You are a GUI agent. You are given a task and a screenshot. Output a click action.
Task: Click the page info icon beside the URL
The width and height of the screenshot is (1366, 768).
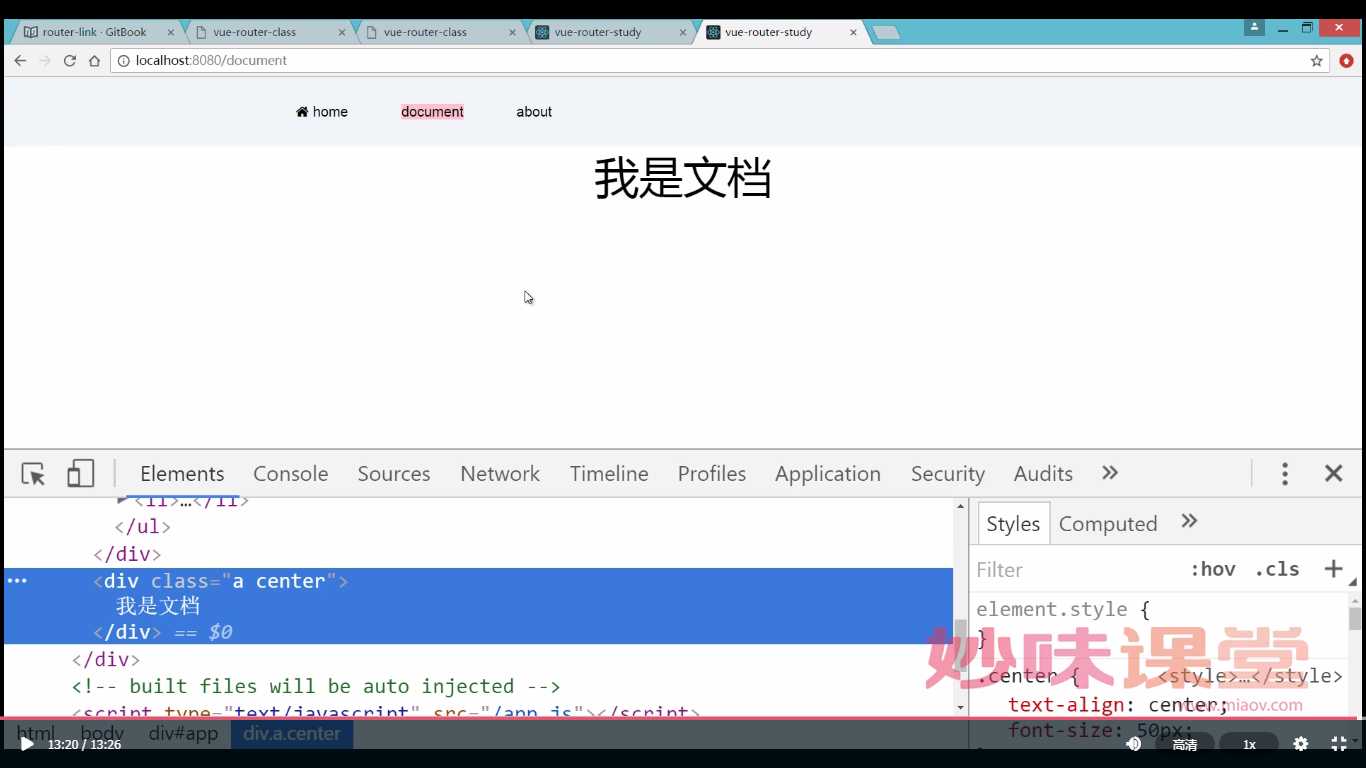[x=124, y=61]
